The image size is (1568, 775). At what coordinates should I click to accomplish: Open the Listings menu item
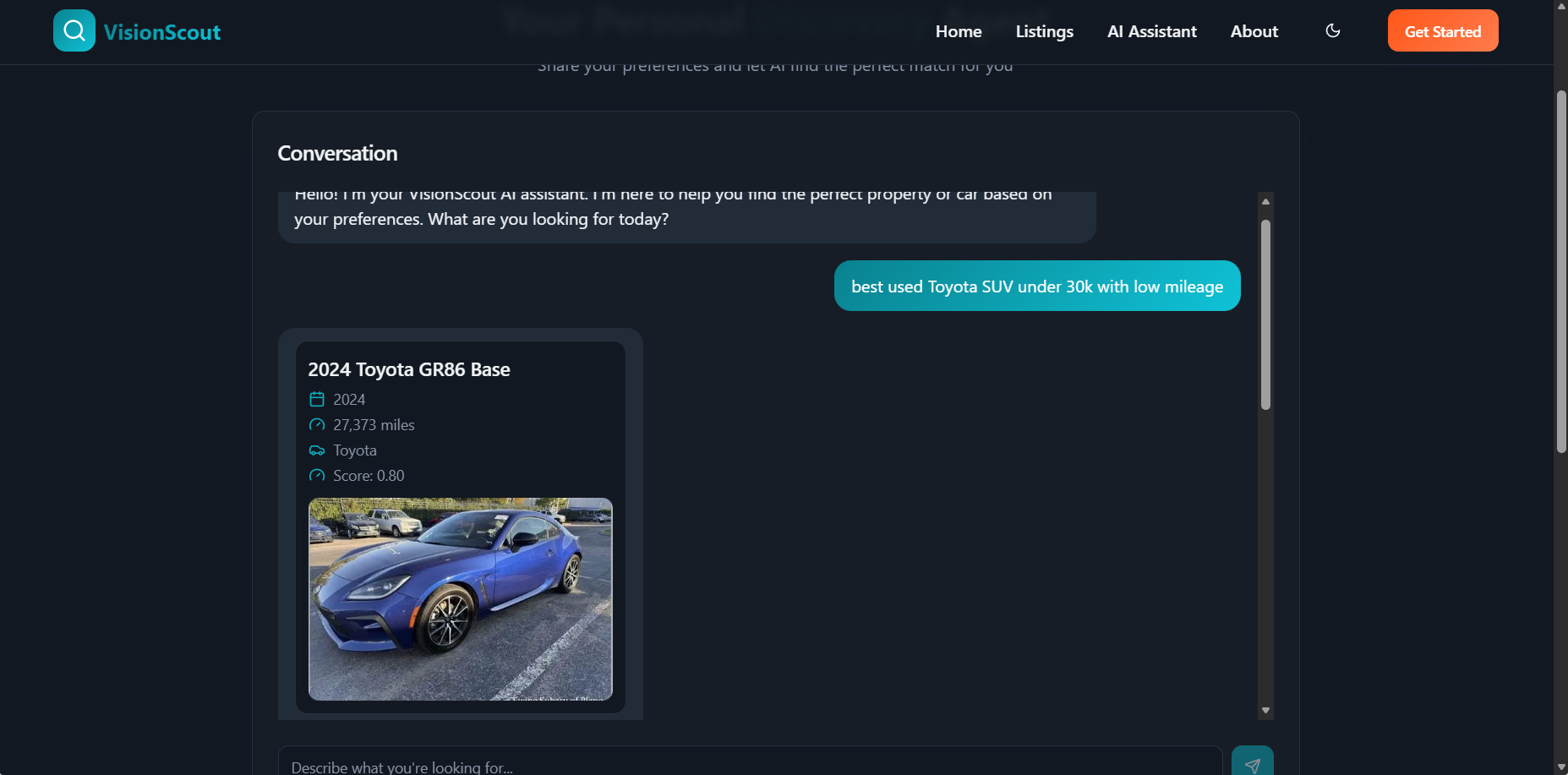[x=1045, y=31]
